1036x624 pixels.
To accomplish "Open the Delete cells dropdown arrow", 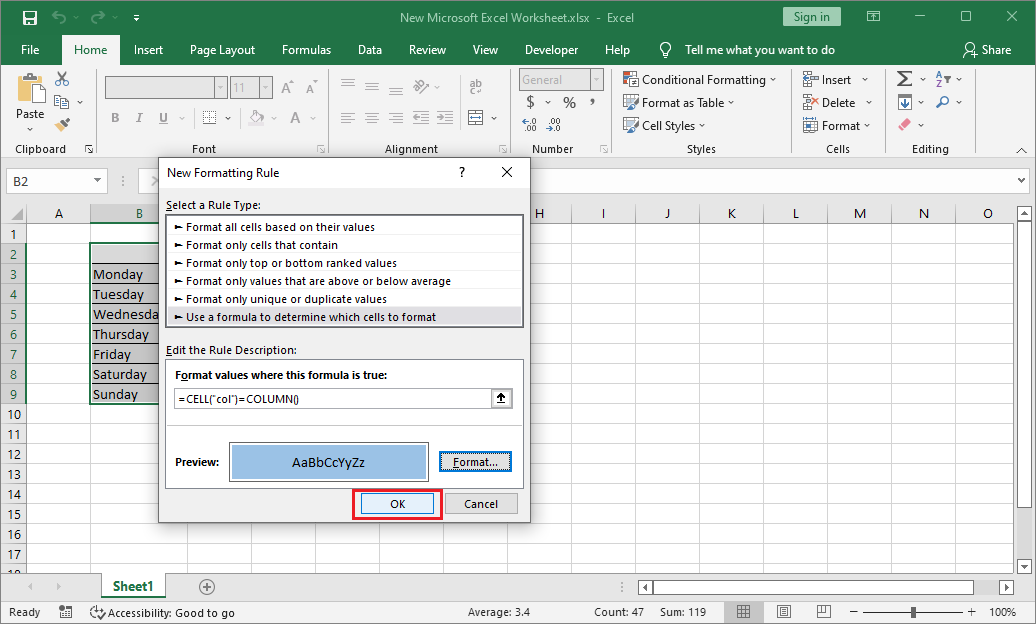I will 869,102.
